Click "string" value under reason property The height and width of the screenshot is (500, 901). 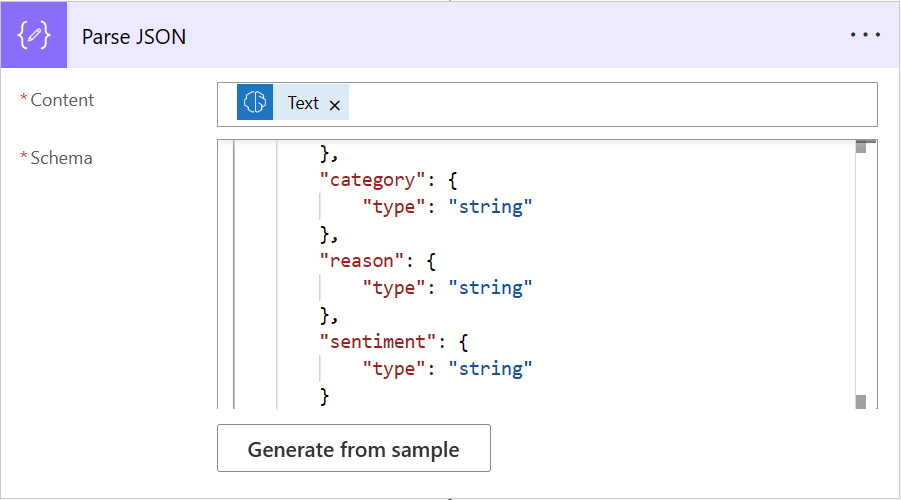pos(490,288)
